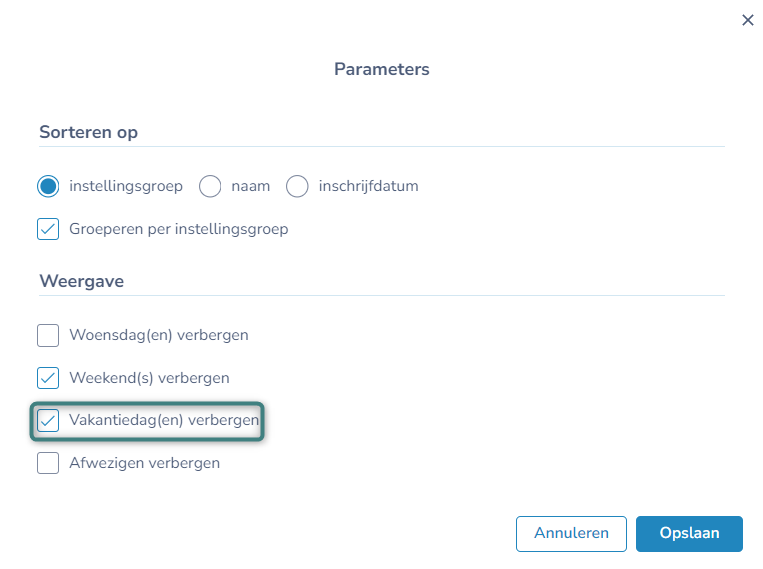Select the instellingsgroep radio button
This screenshot has width=763, height=569.
click(x=48, y=186)
